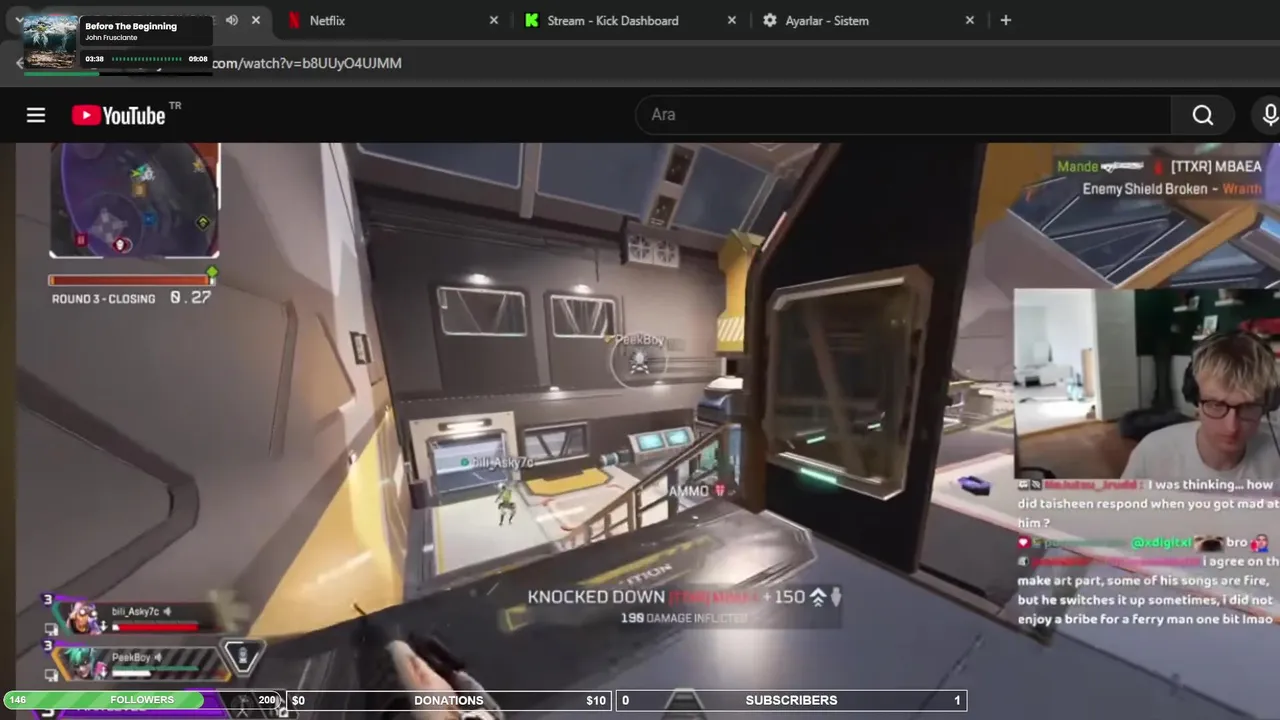Click the @xdigixl mention in chat overlay
The width and height of the screenshot is (1280, 720).
(x=1161, y=543)
